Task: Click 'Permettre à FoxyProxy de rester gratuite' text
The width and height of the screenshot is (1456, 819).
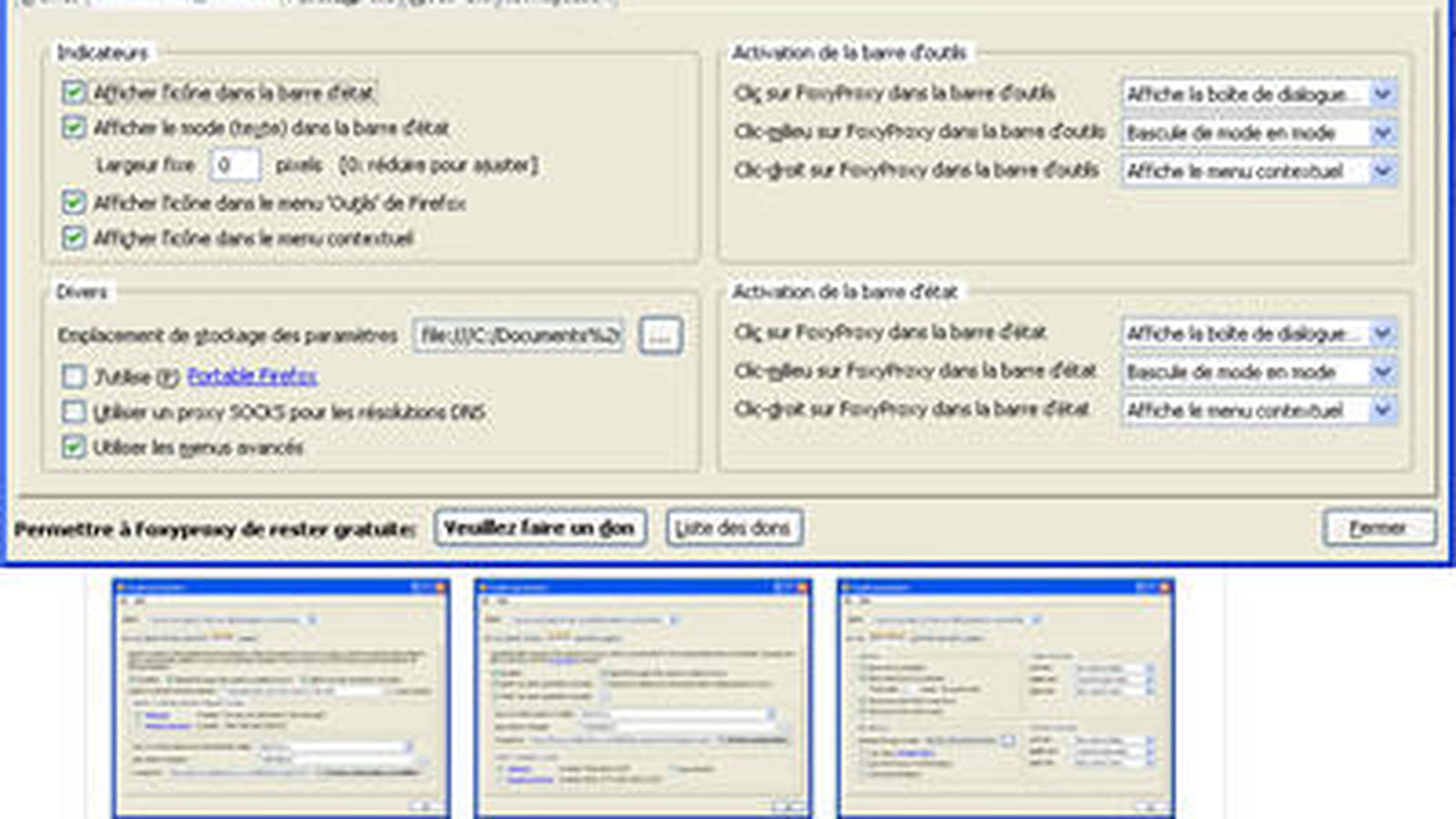Action: 215,529
